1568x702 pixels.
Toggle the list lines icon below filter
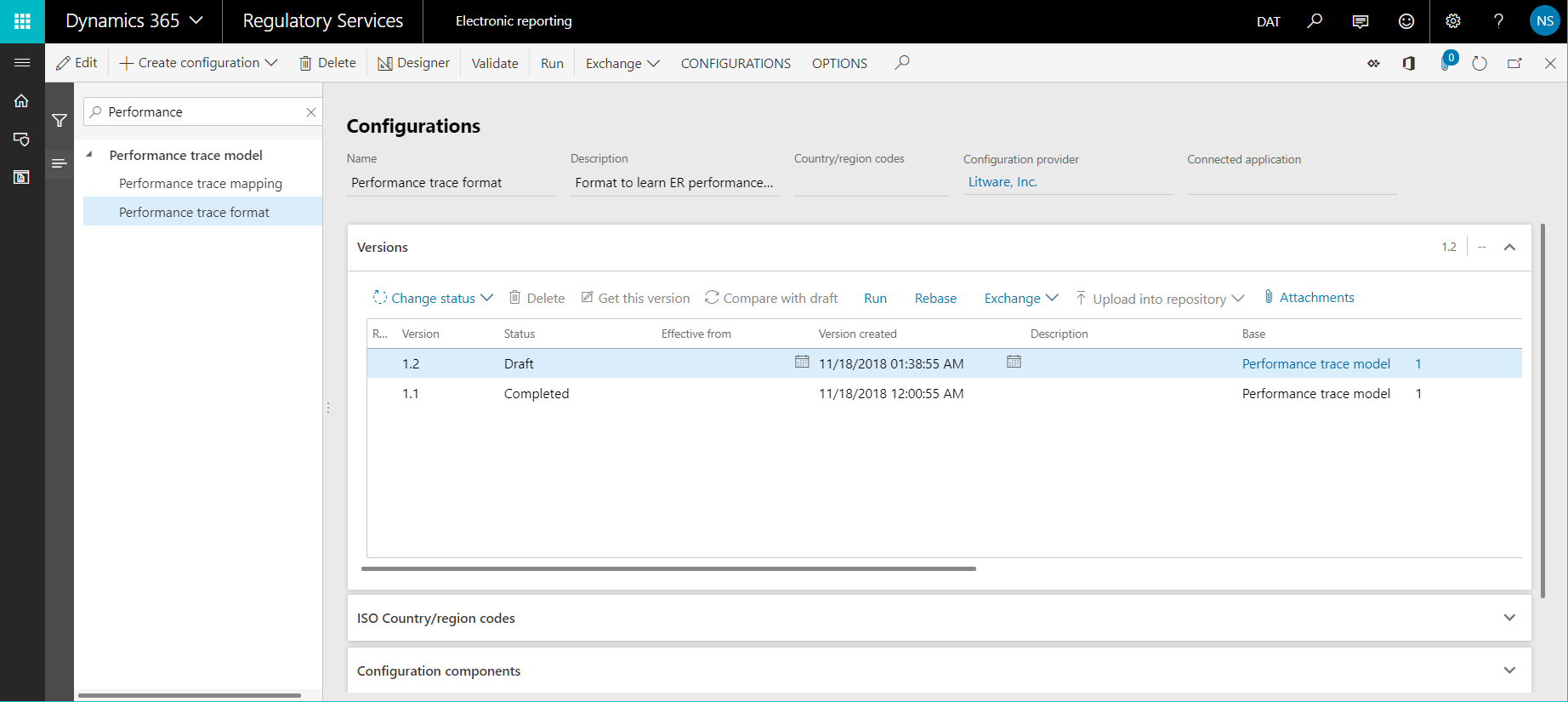click(60, 163)
